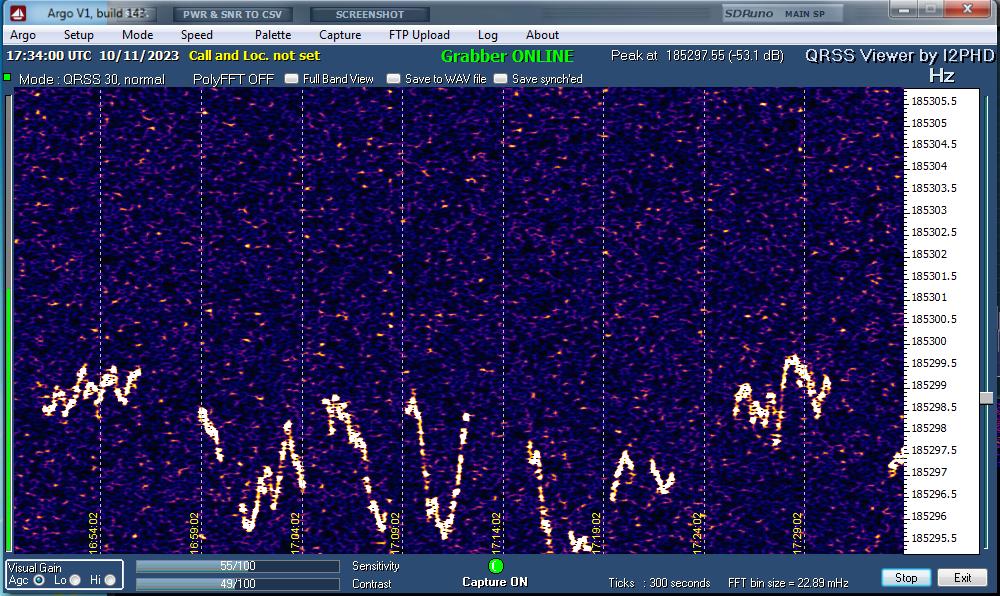This screenshot has width=1000, height=596.
Task: Click the 185295.5 frequency label
Action: [934, 538]
